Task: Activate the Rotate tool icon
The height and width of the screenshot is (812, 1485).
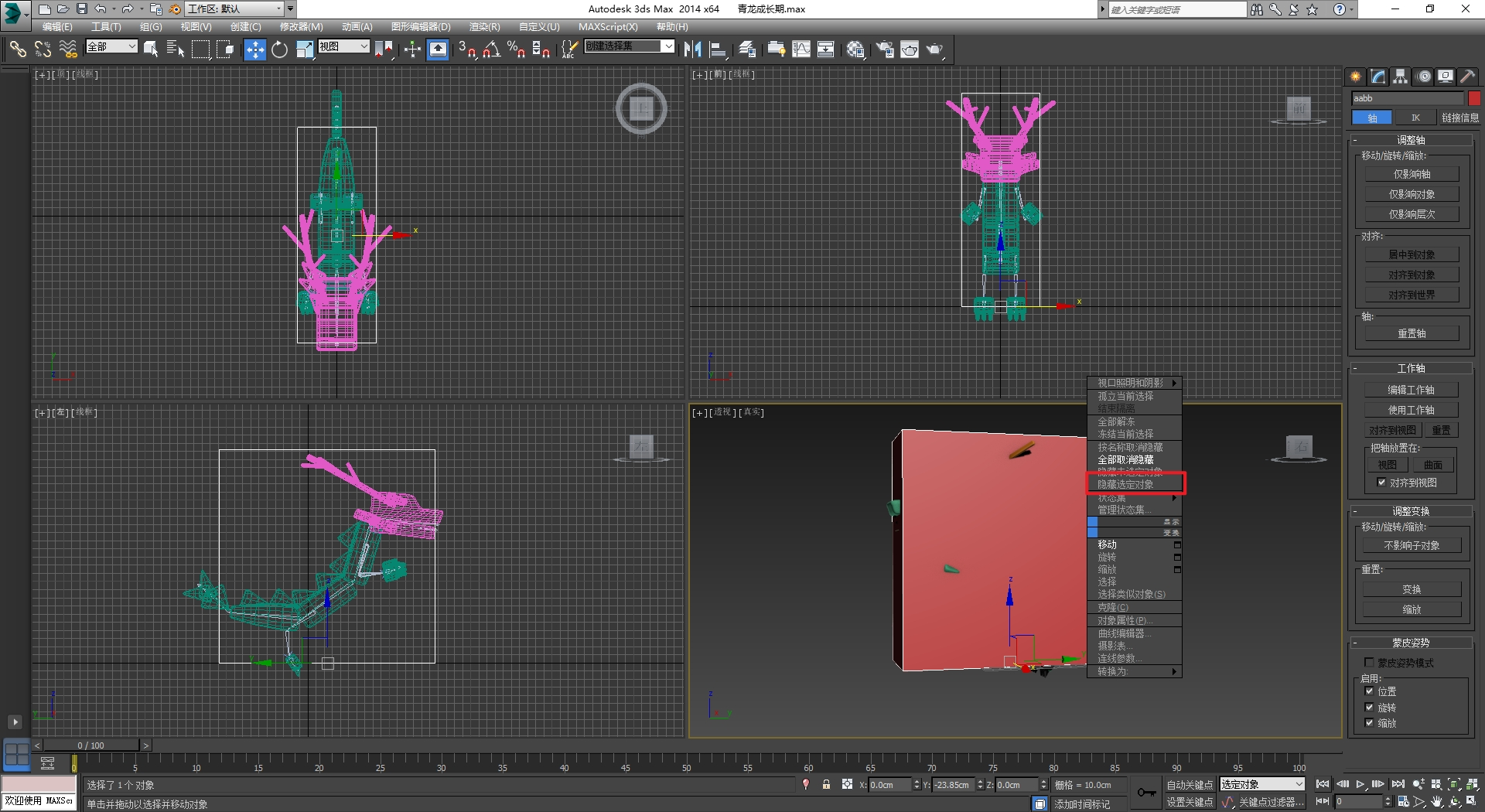Action: (279, 50)
